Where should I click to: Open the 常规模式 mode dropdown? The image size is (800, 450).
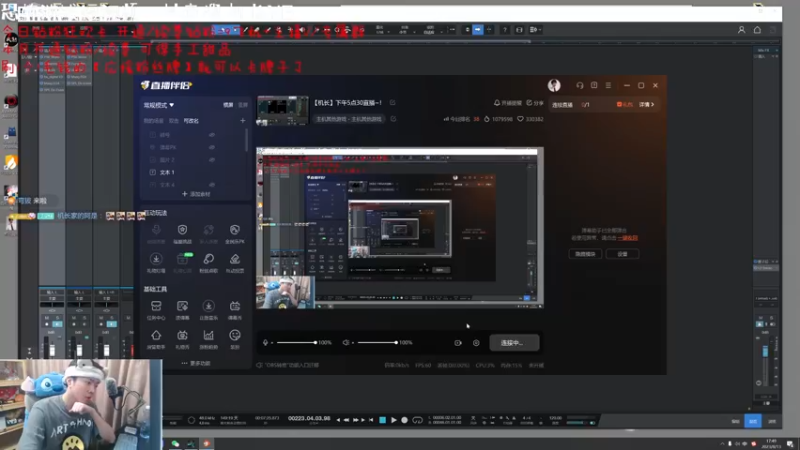[159, 105]
